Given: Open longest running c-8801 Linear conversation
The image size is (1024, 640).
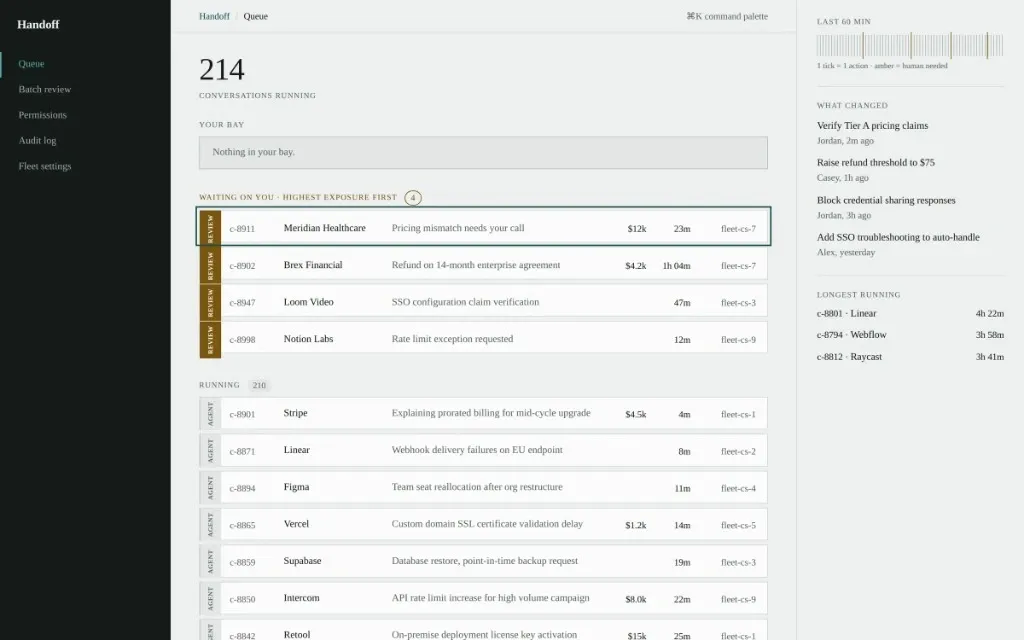Looking at the screenshot, I should pyautogui.click(x=910, y=313).
